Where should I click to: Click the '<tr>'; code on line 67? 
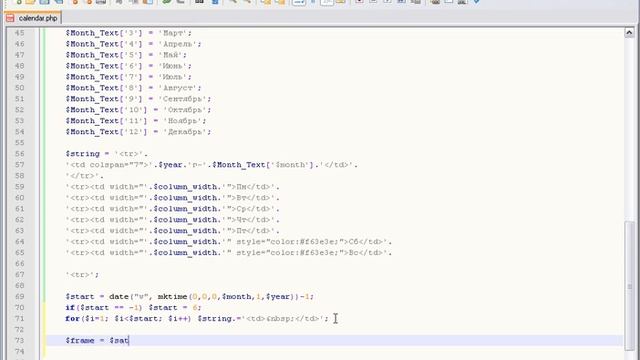[x=82, y=275]
